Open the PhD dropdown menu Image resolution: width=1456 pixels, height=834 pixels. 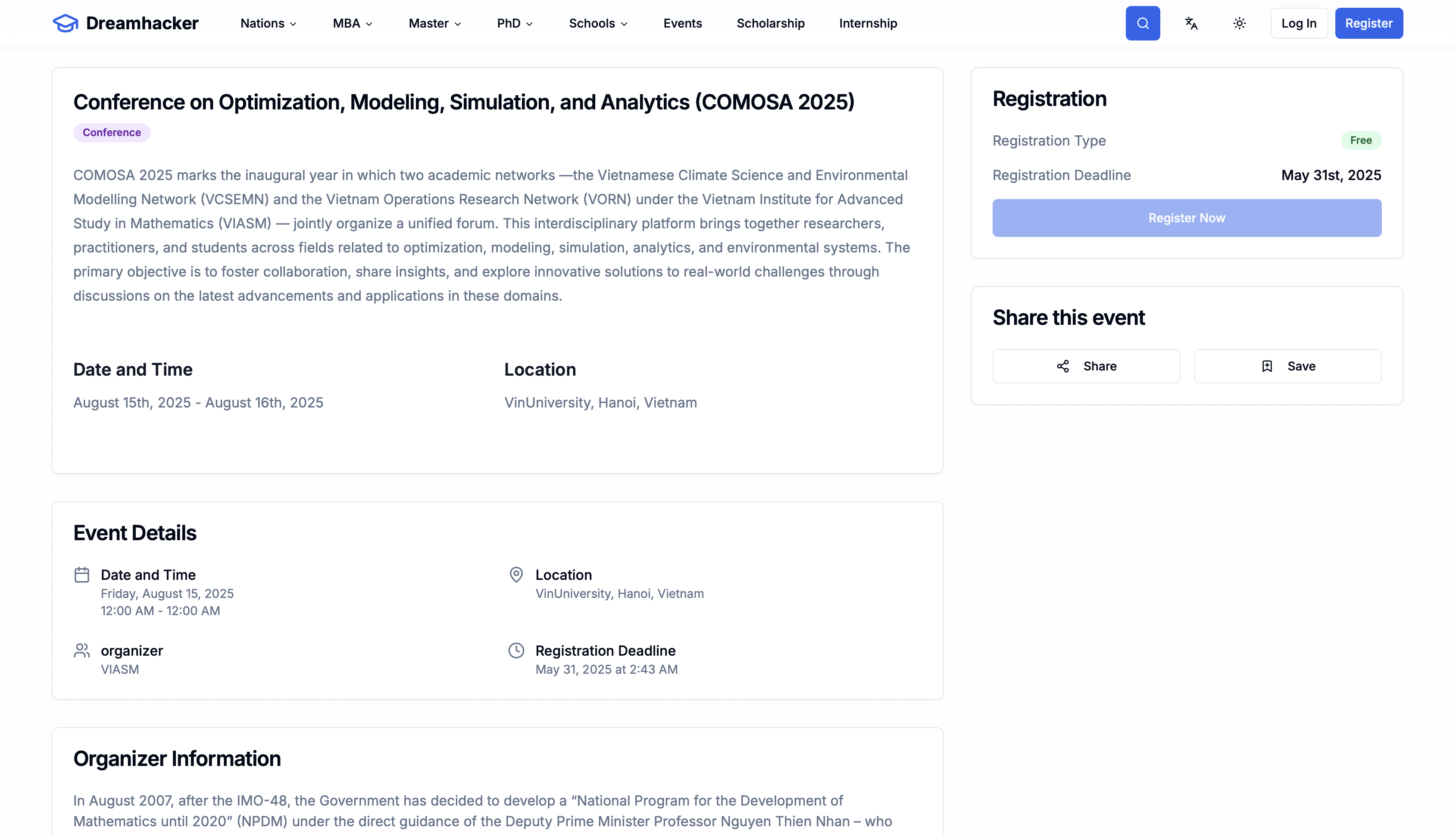[515, 24]
